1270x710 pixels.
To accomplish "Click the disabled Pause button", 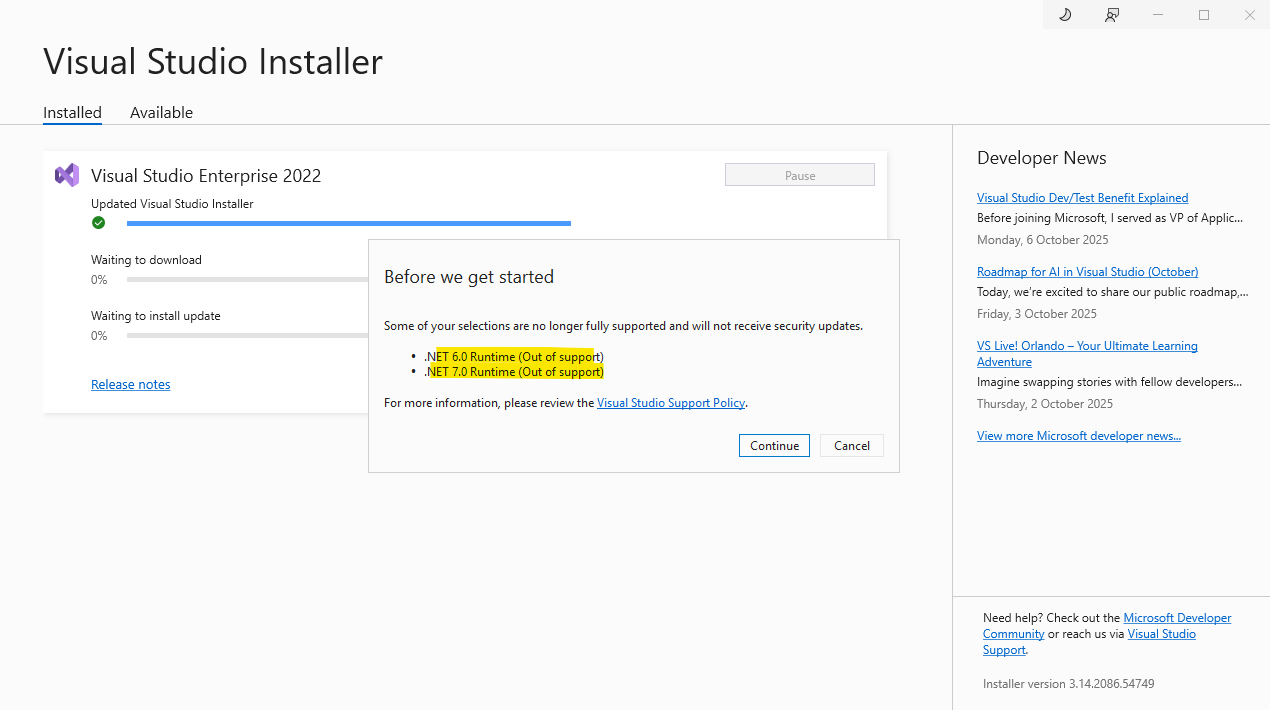I will pos(800,175).
